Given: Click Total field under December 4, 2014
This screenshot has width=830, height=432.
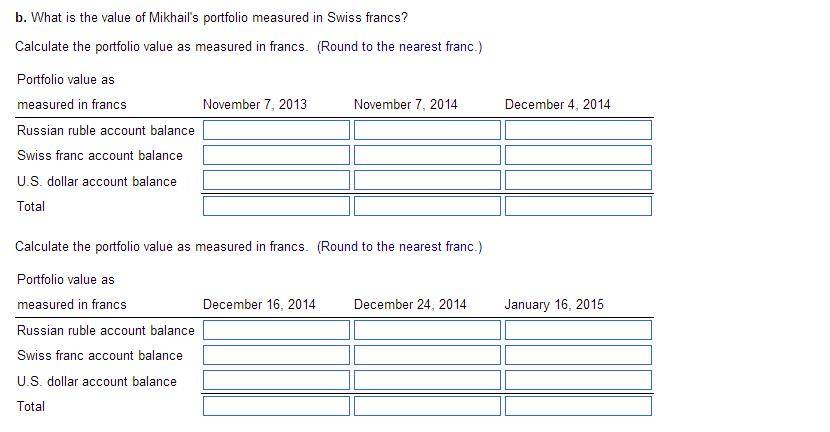Looking at the screenshot, I should [578, 206].
